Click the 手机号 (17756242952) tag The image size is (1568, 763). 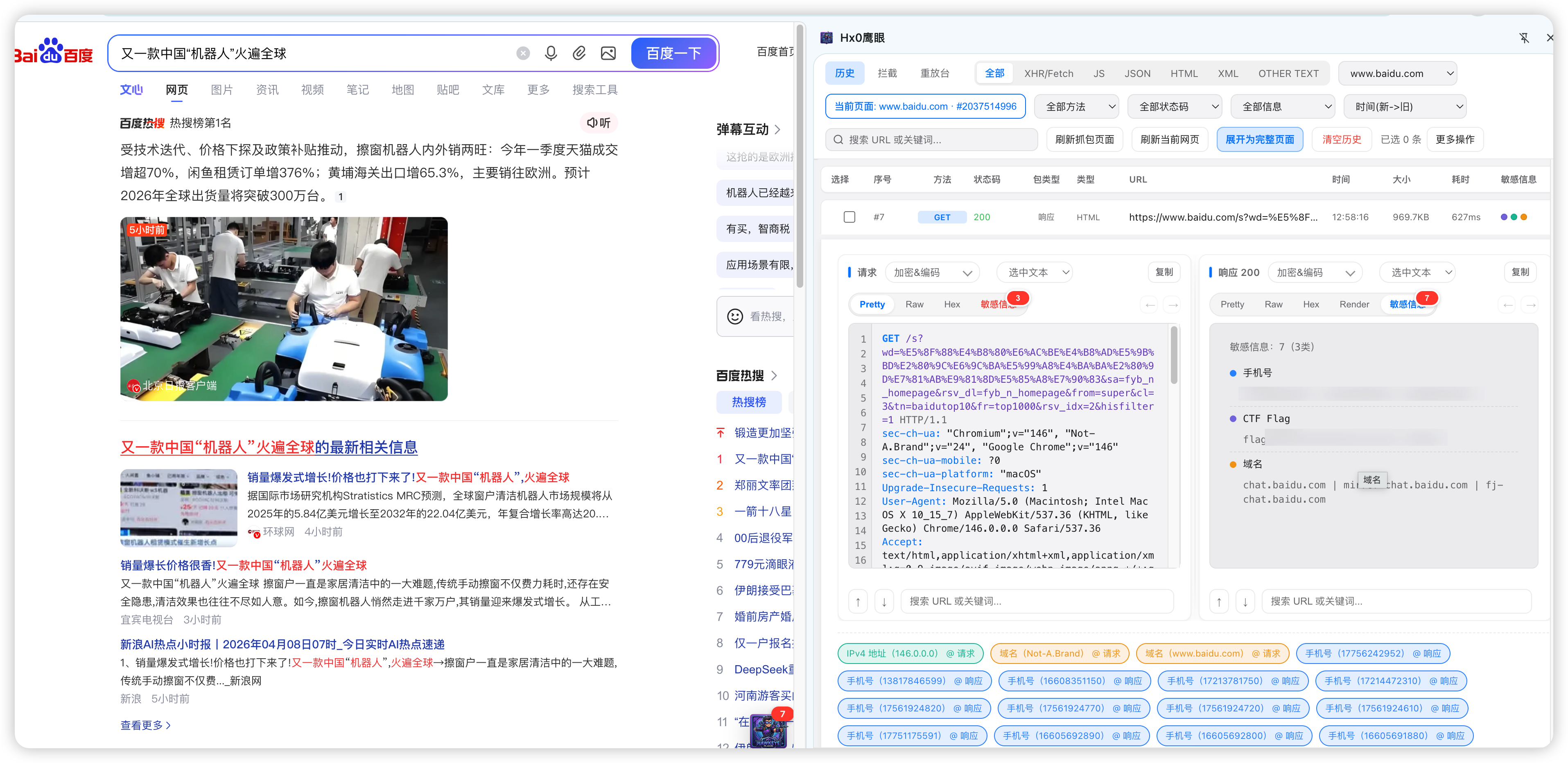1373,653
